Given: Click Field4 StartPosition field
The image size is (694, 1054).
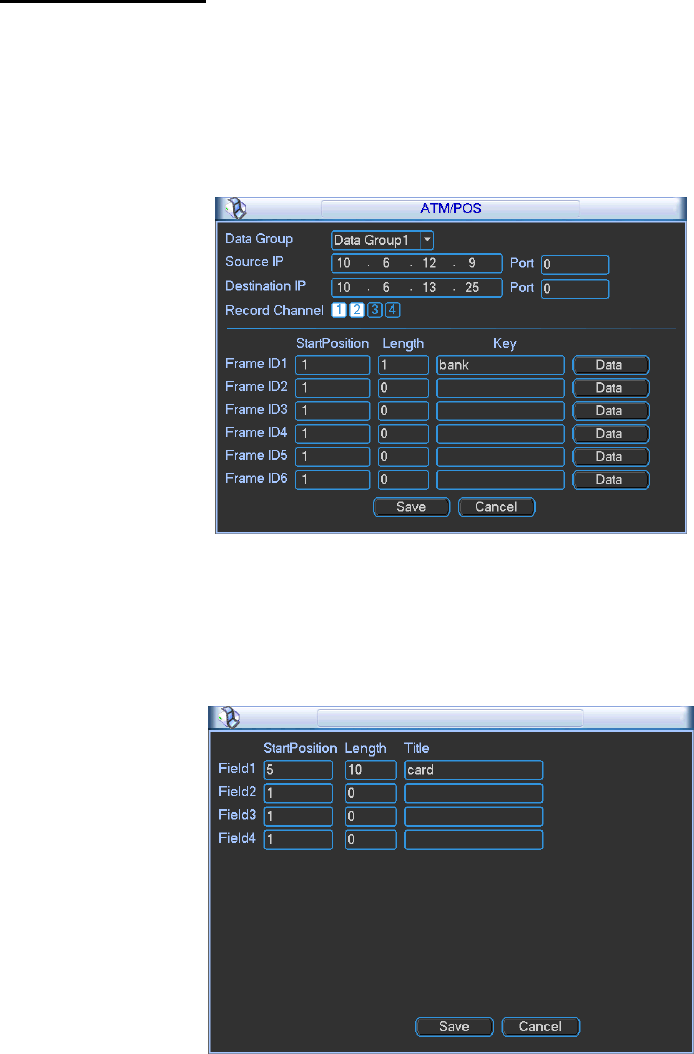Looking at the screenshot, I should (298, 840).
